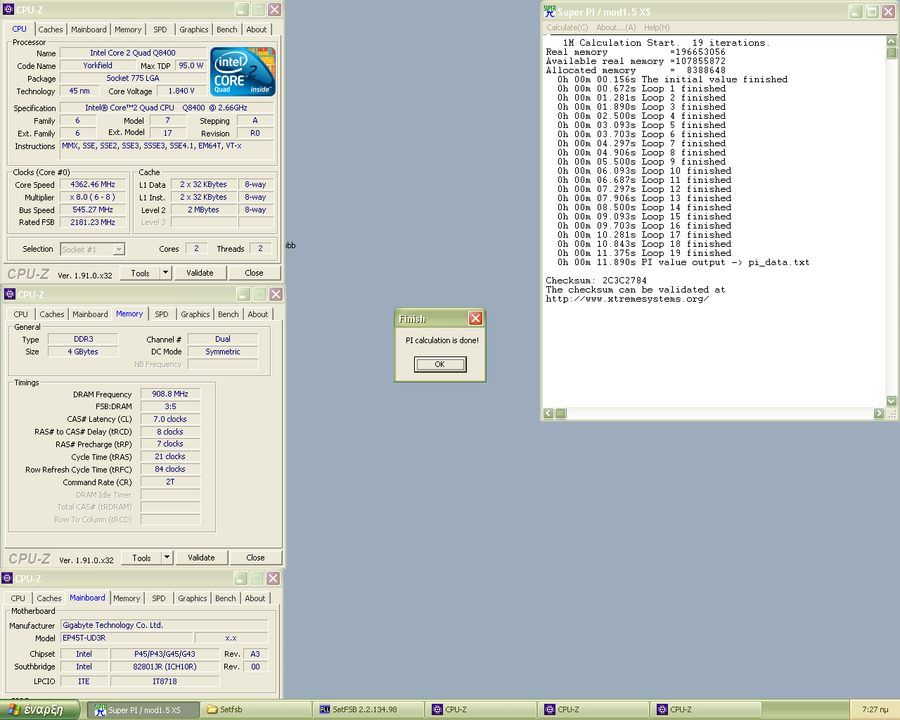Open the About tab in top CPU-Z window
The width and height of the screenshot is (900, 720).
[257, 29]
